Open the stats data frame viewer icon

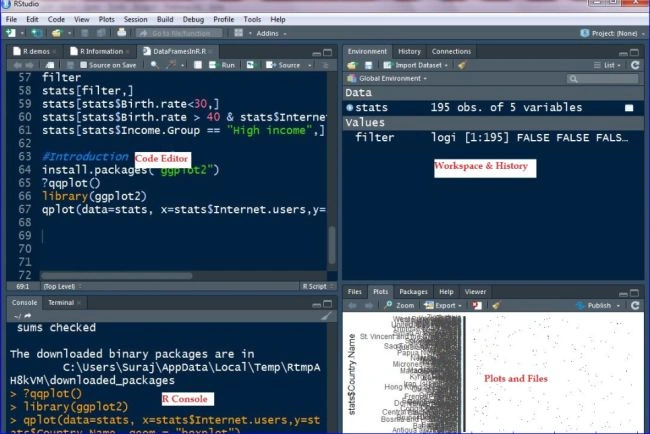click(x=629, y=108)
